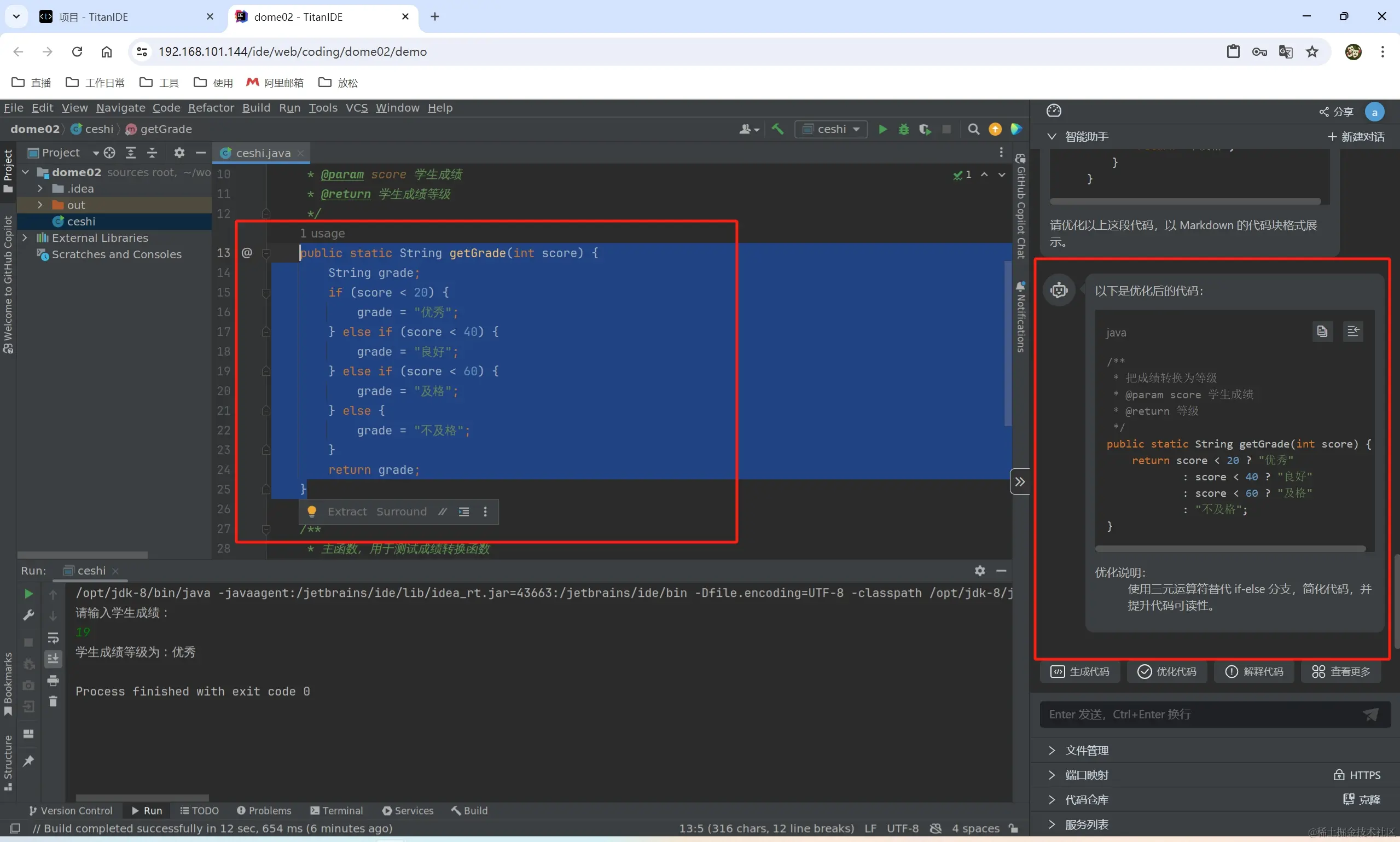Switch to the Terminal tool tab

point(337,810)
